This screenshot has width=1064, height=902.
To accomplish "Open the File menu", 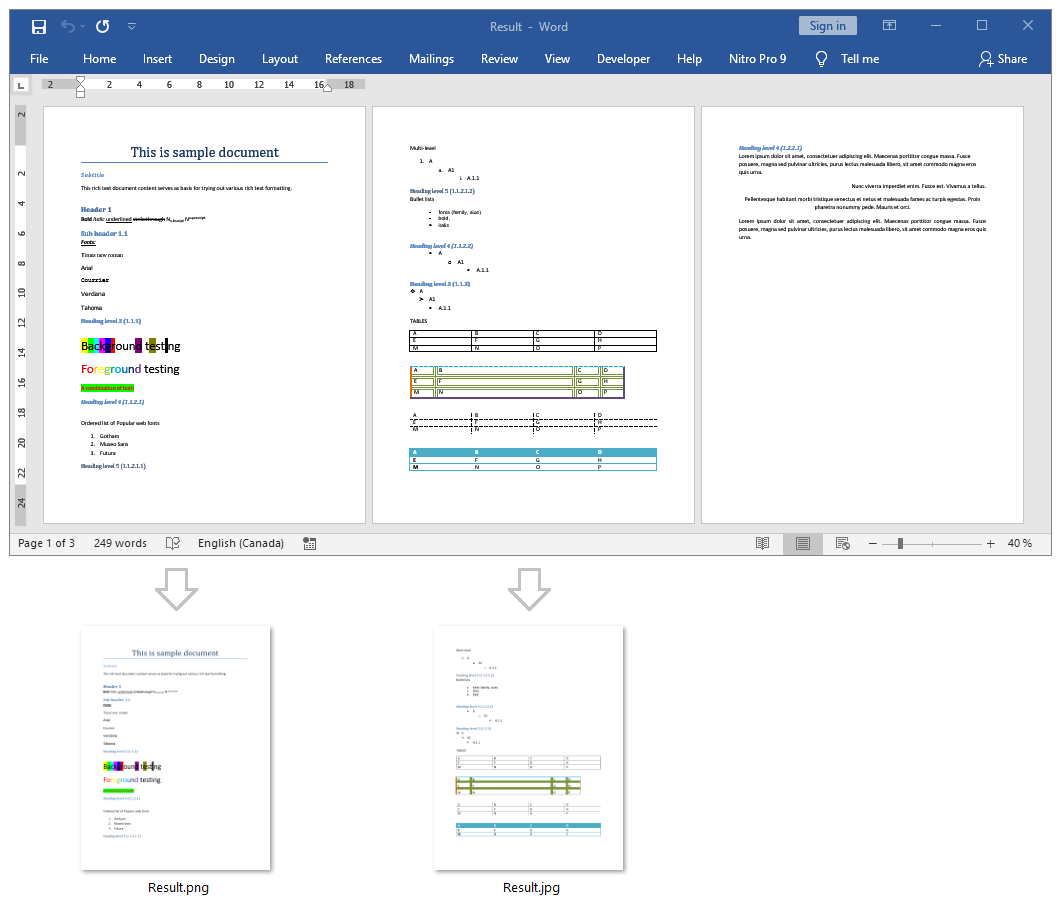I will tap(39, 59).
